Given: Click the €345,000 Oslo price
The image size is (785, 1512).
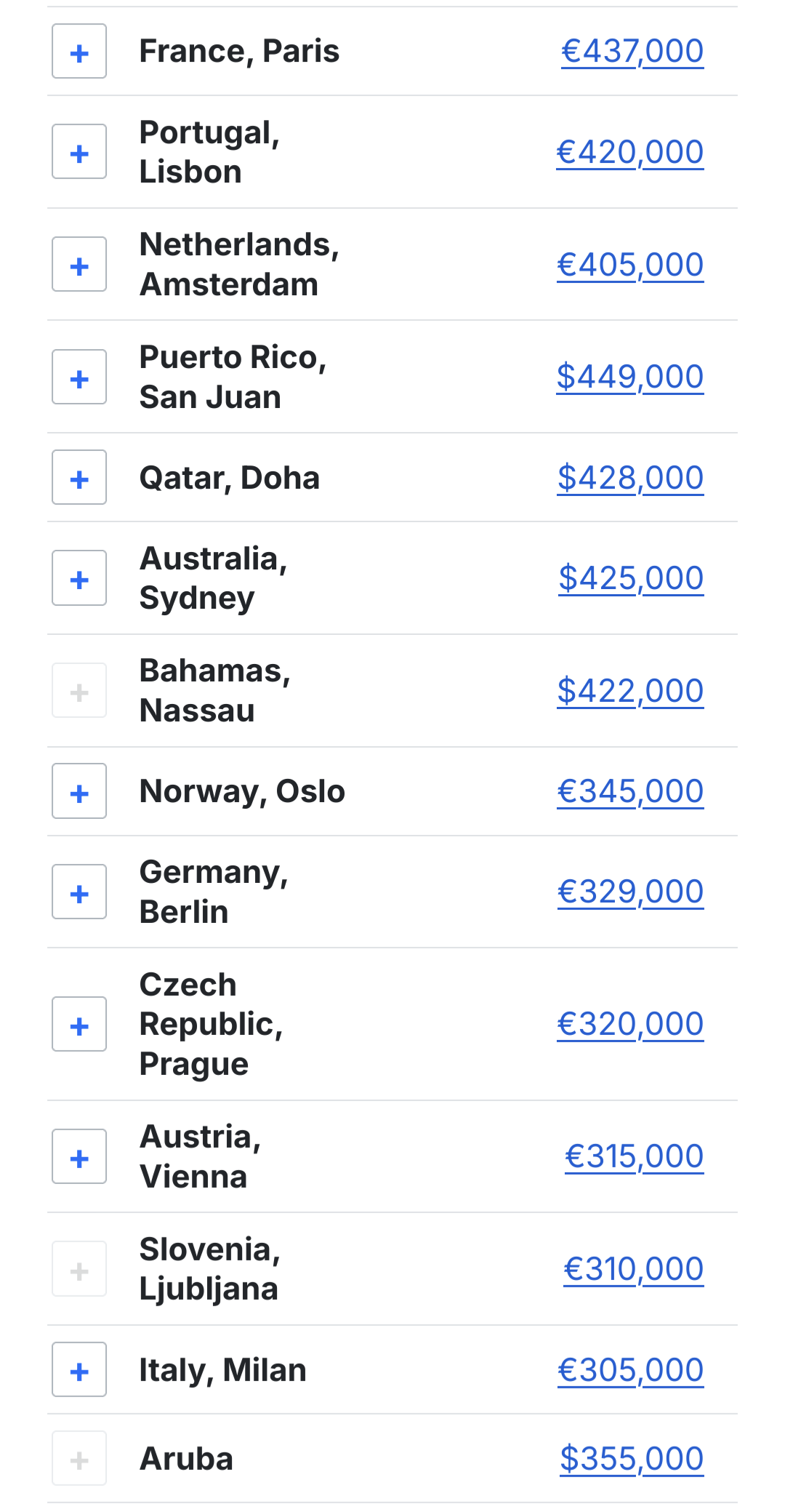Looking at the screenshot, I should 629,791.
